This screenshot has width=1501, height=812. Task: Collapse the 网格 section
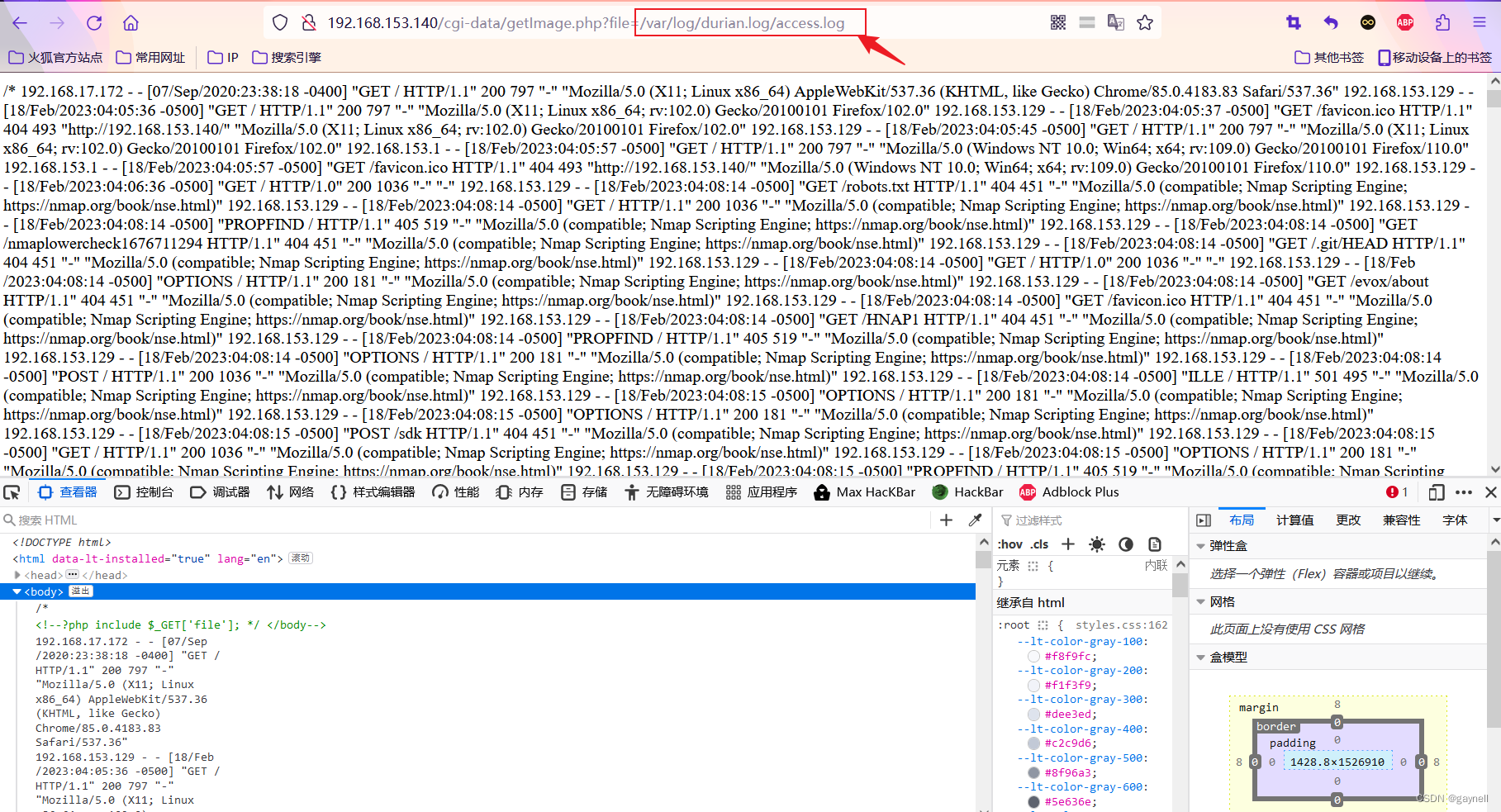tap(1200, 602)
